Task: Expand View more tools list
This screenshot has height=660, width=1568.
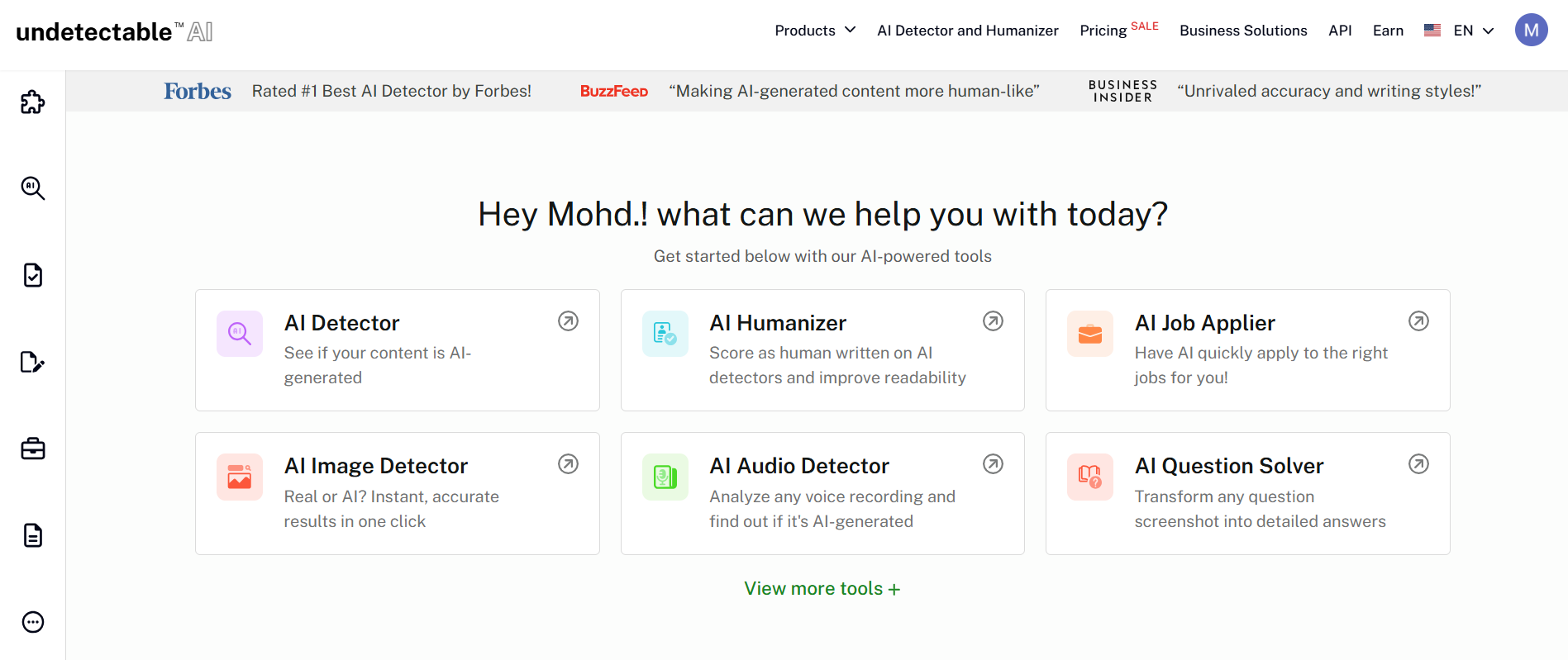Action: [822, 589]
